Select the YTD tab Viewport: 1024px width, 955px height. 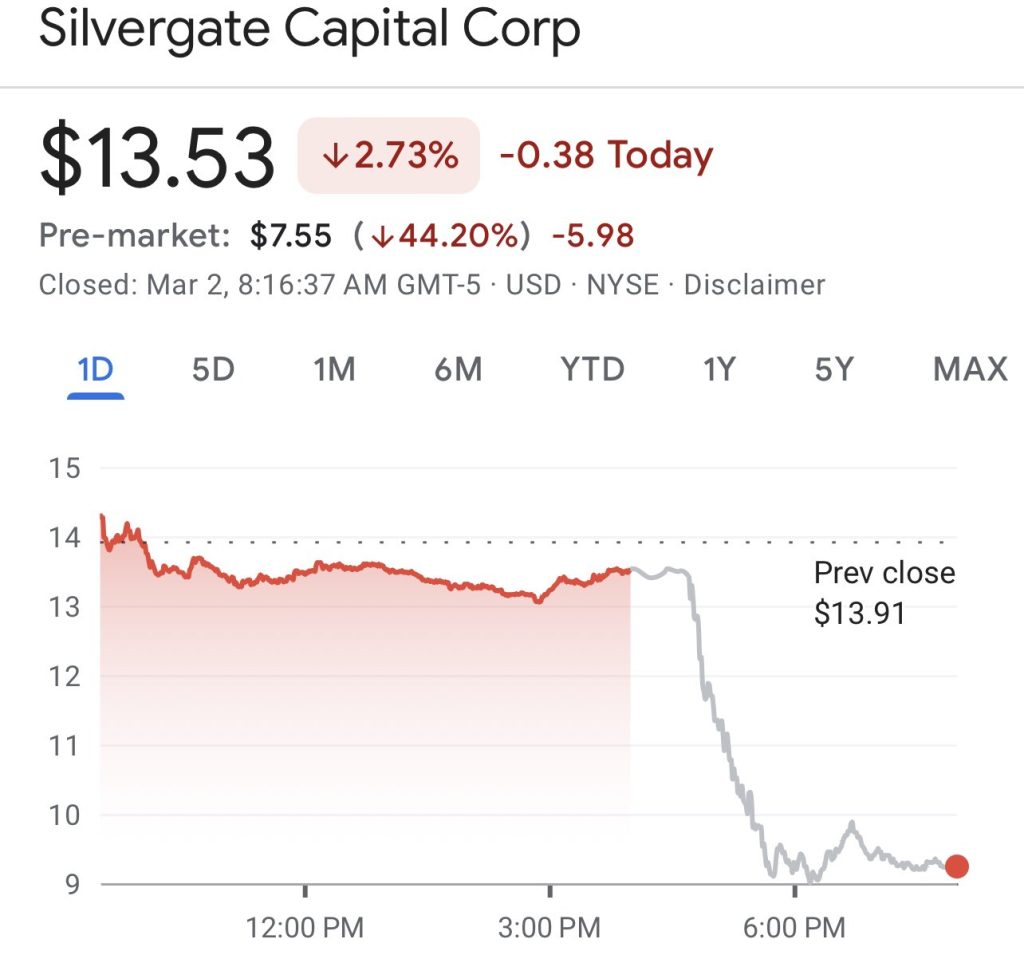coord(592,370)
